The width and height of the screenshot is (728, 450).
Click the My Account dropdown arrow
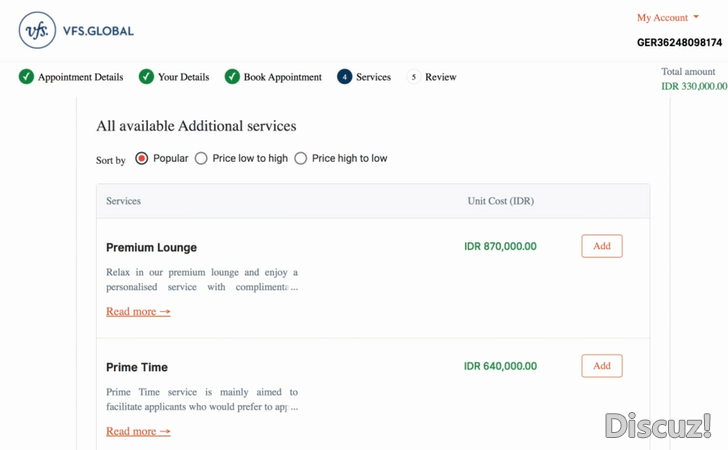[696, 17]
